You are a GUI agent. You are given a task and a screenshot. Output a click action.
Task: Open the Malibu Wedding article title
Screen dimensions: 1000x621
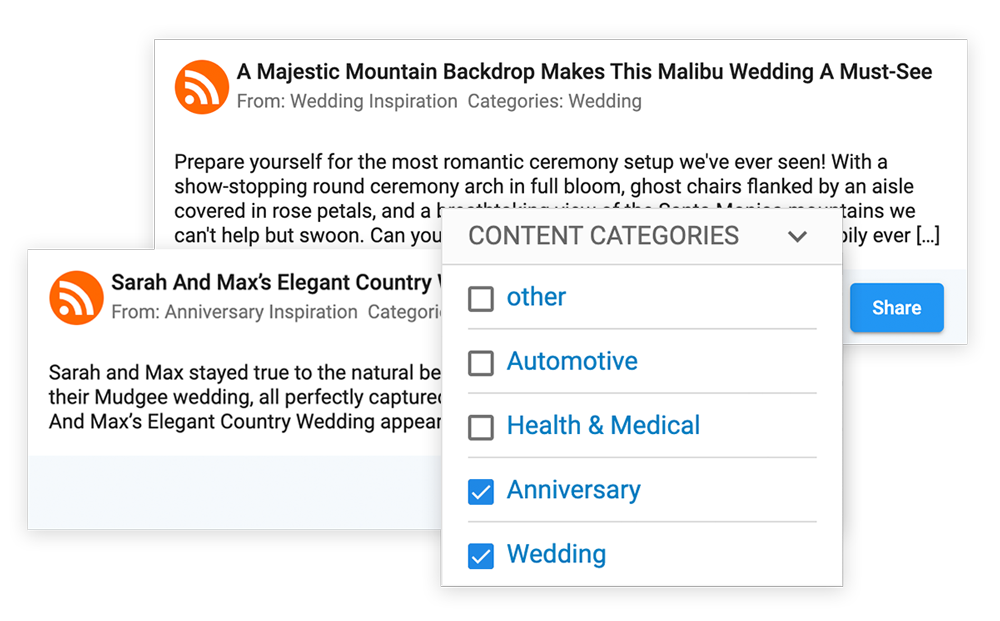[584, 72]
